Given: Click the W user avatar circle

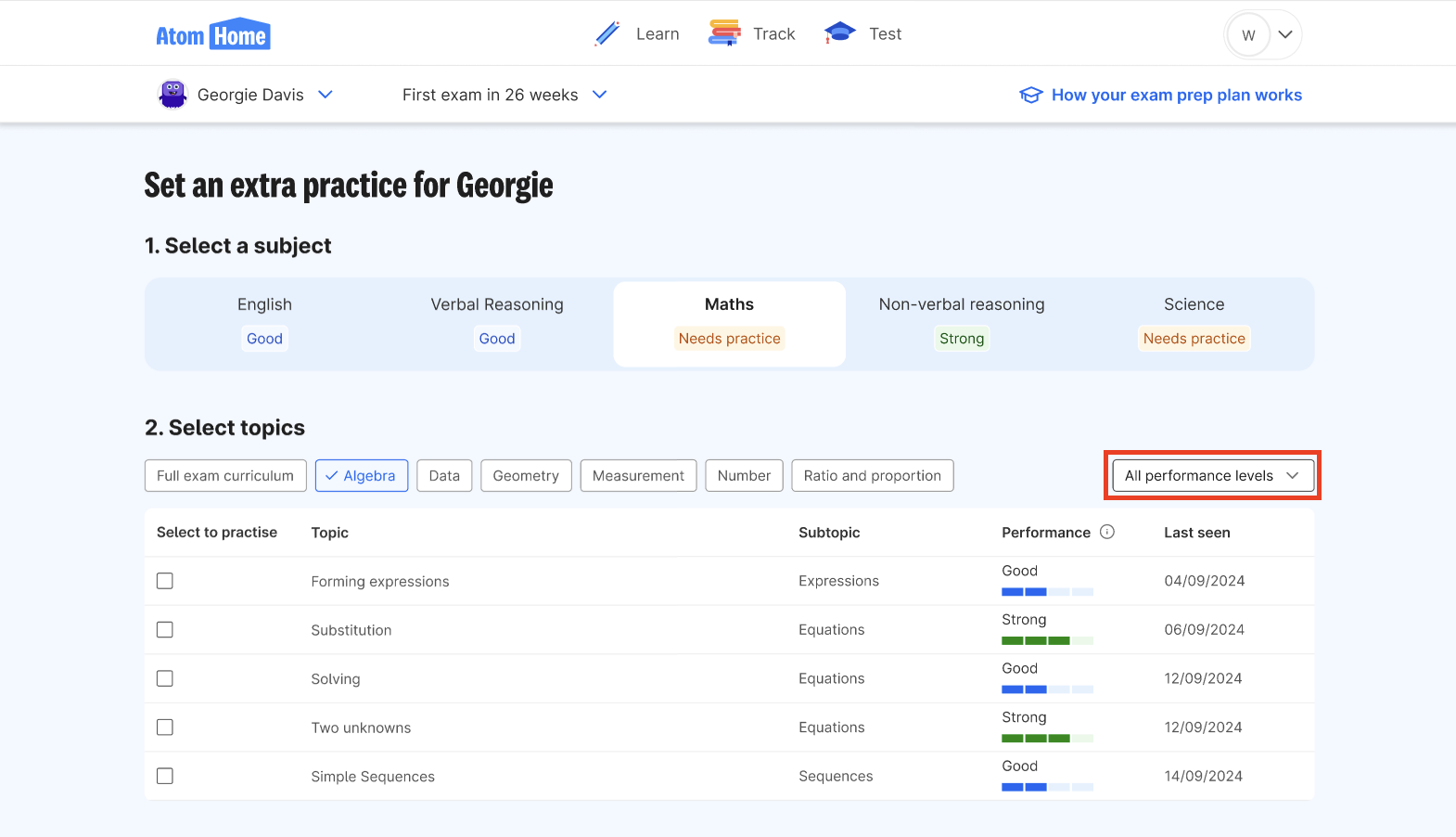Looking at the screenshot, I should (1248, 35).
